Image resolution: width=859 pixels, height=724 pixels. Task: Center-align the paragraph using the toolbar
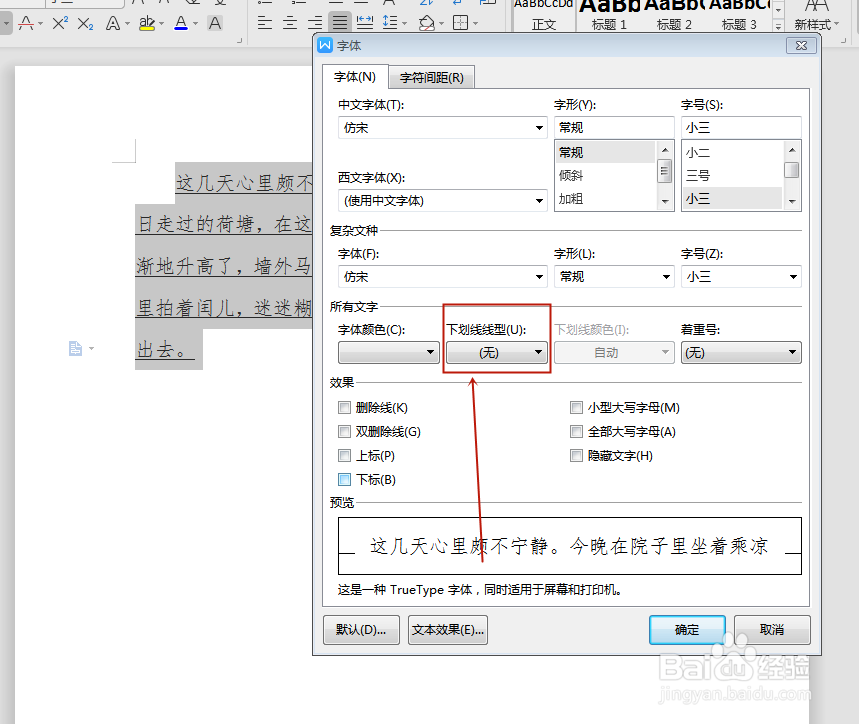[289, 22]
